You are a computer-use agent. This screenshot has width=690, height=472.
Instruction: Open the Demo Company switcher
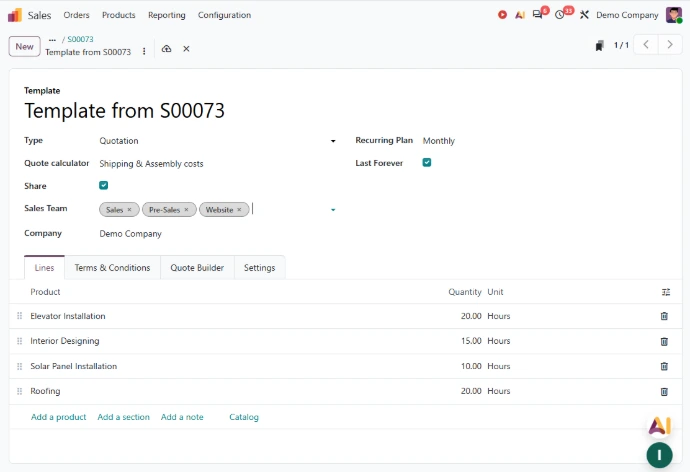(627, 15)
